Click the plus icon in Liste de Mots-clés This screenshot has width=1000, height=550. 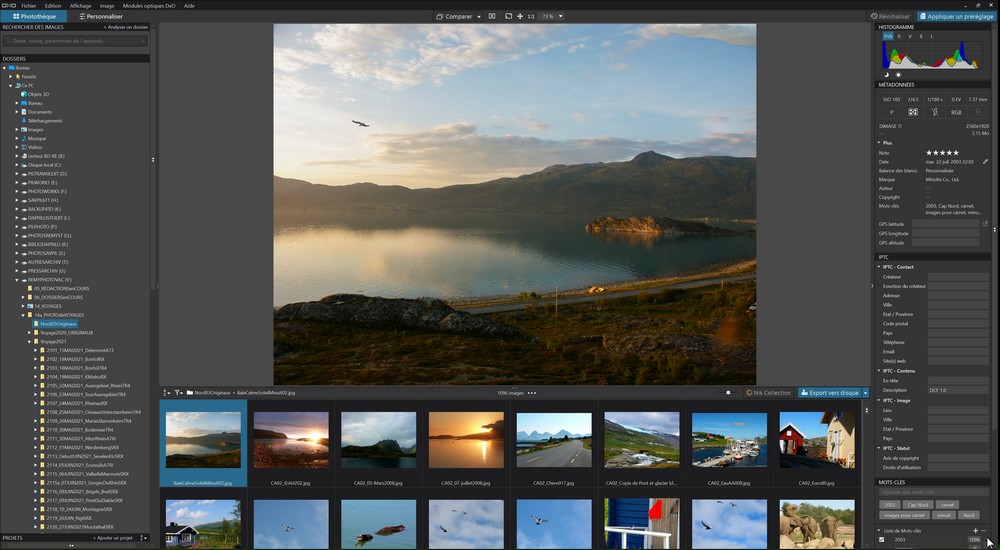975,530
